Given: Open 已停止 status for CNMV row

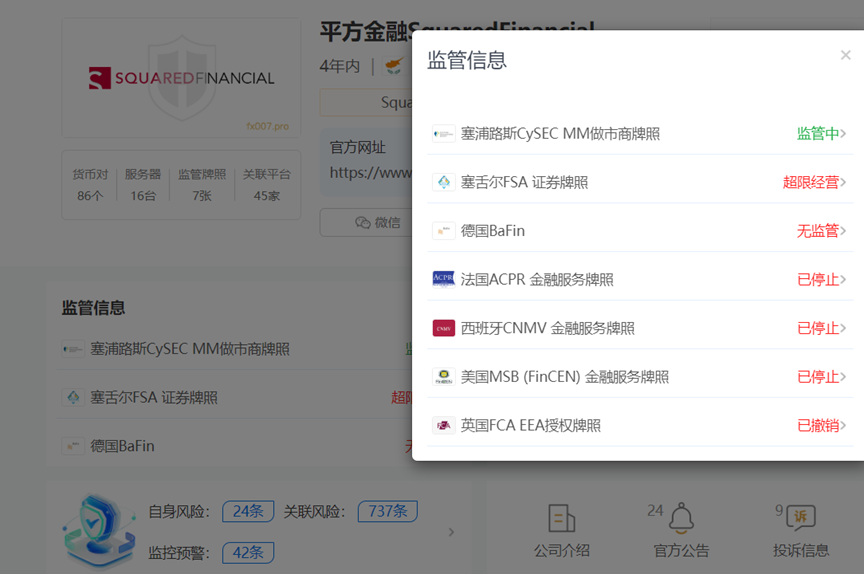Looking at the screenshot, I should [x=821, y=328].
